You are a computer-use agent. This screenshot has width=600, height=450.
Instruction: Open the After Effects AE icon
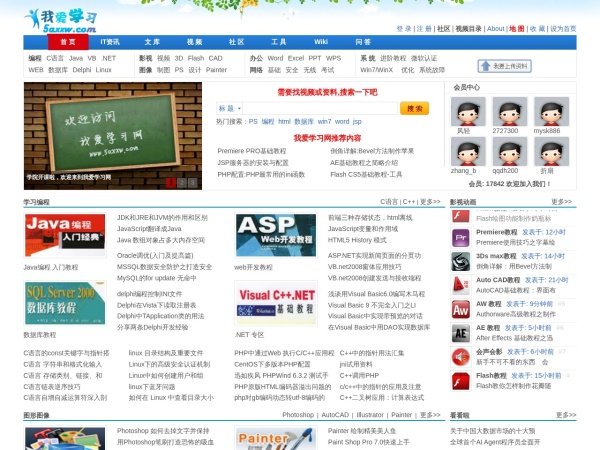[460, 331]
